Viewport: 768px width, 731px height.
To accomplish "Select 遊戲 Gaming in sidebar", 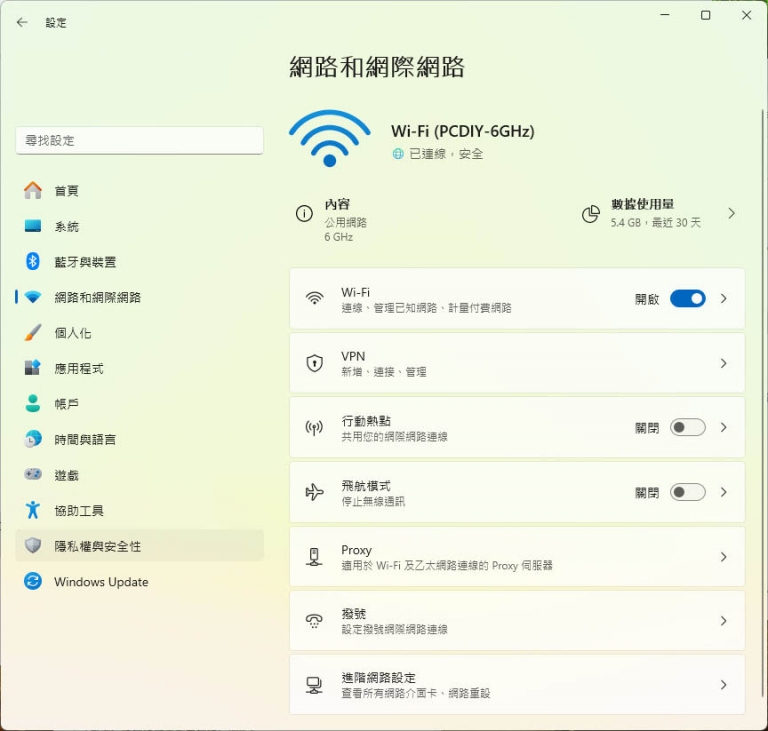I will 140,474.
